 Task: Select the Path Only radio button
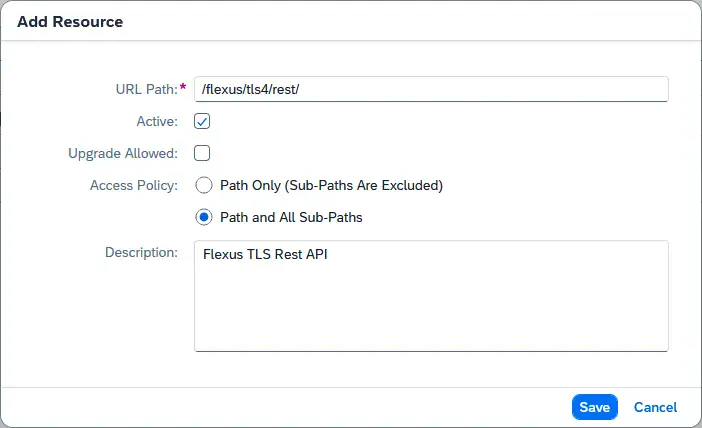tap(204, 185)
